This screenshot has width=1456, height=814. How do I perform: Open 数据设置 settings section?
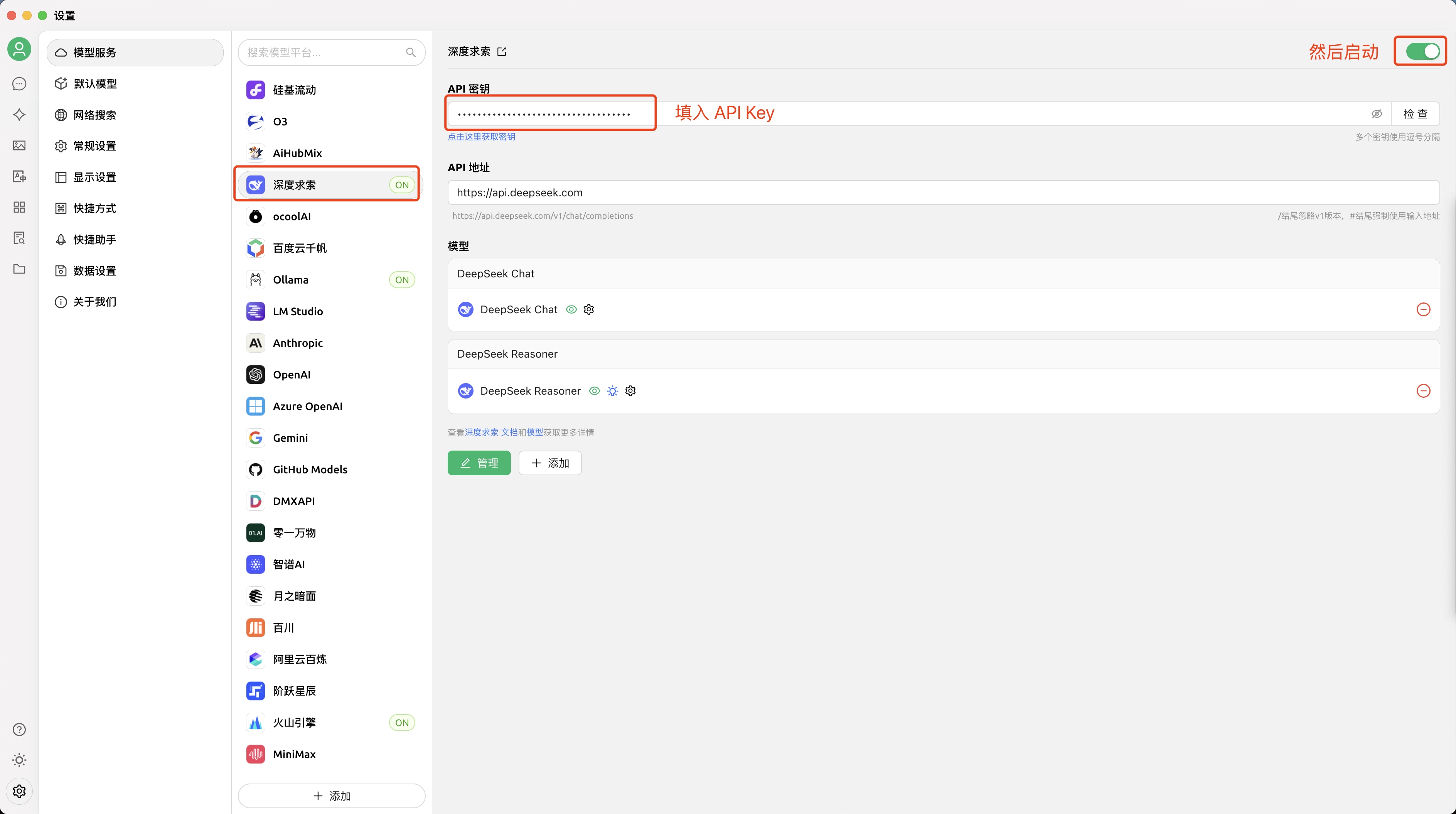[x=135, y=271]
